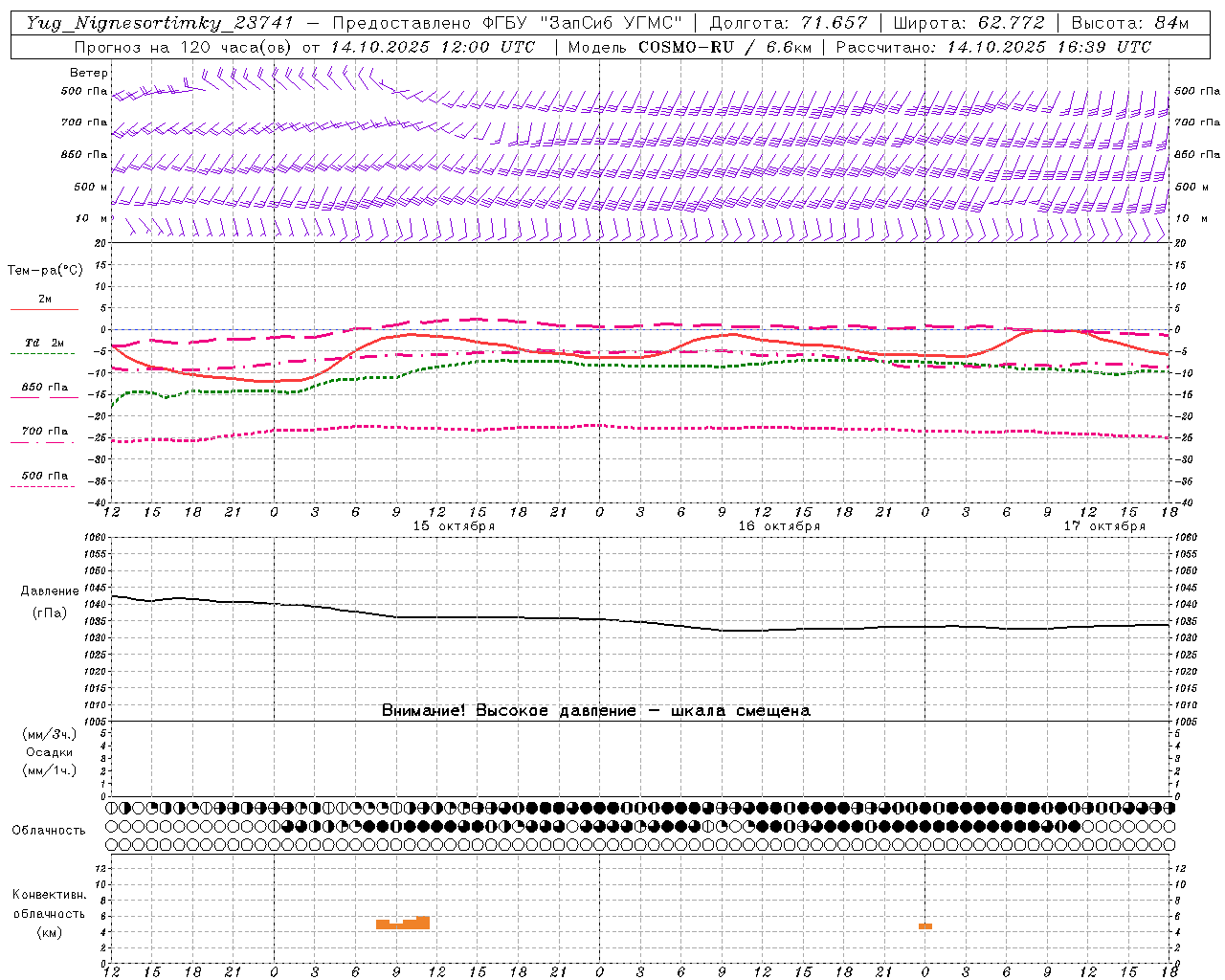Click the Td 2м legend entry

[x=44, y=343]
